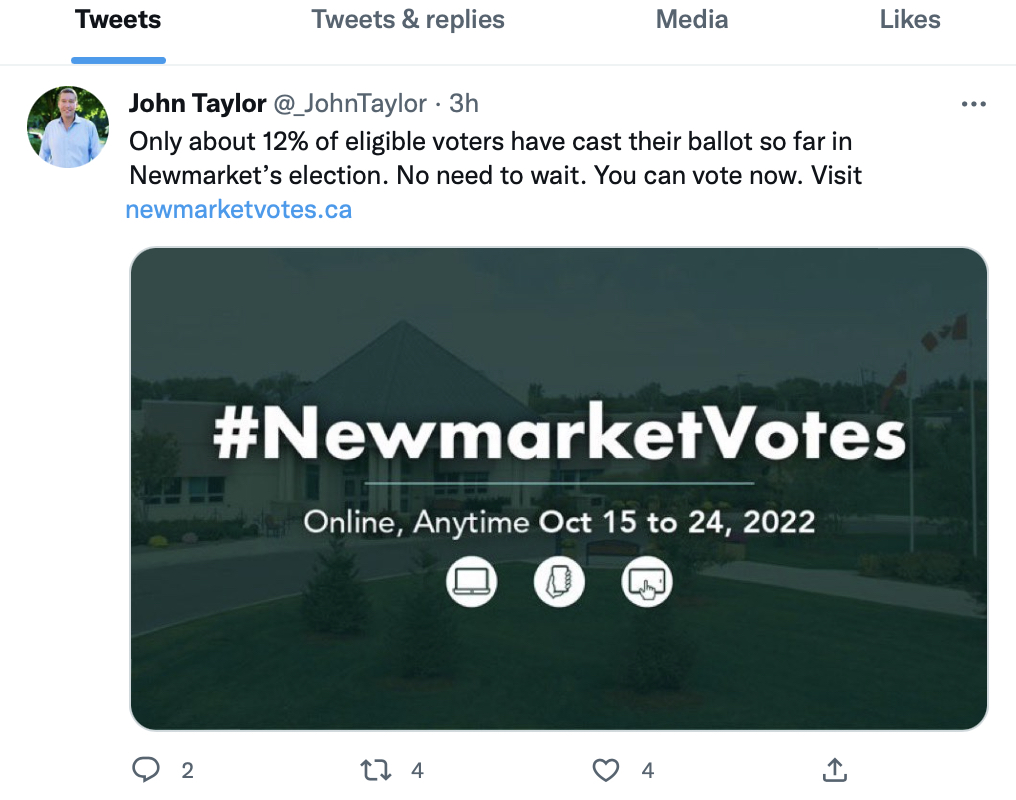Visit the newmarketvotes.ca link
The image size is (1016, 800).
coord(238,210)
